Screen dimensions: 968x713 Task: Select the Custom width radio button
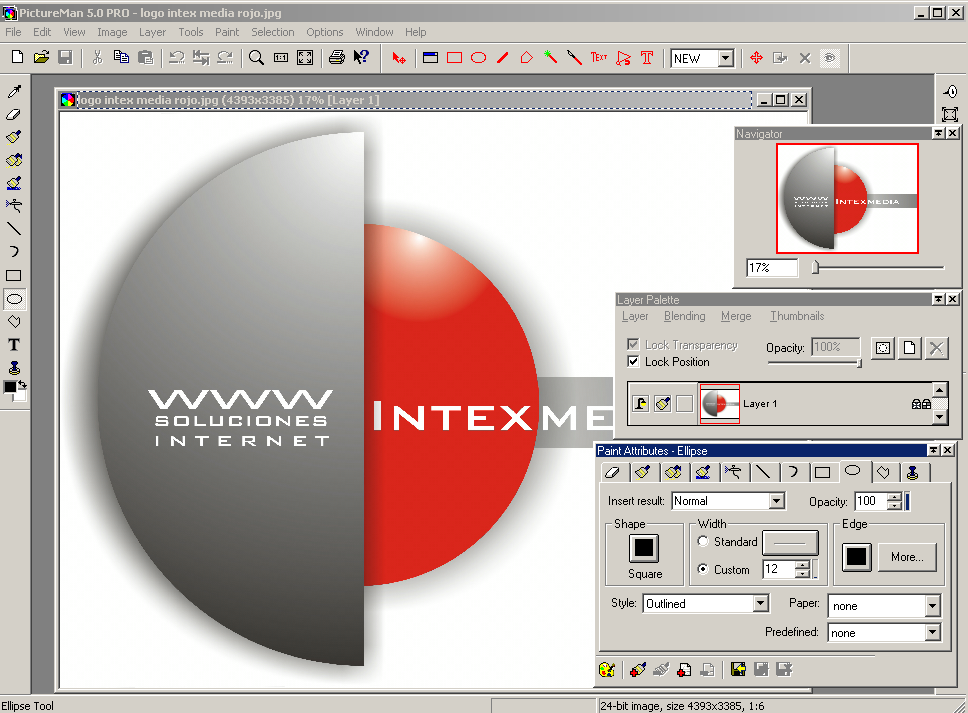coord(703,569)
